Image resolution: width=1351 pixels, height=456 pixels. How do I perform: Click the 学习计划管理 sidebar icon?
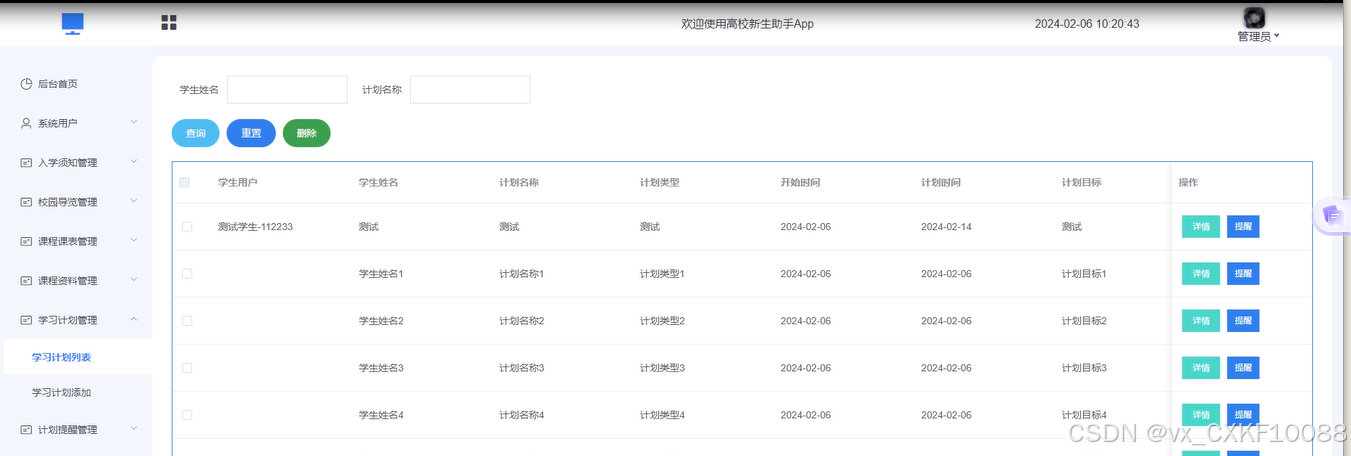point(26,320)
